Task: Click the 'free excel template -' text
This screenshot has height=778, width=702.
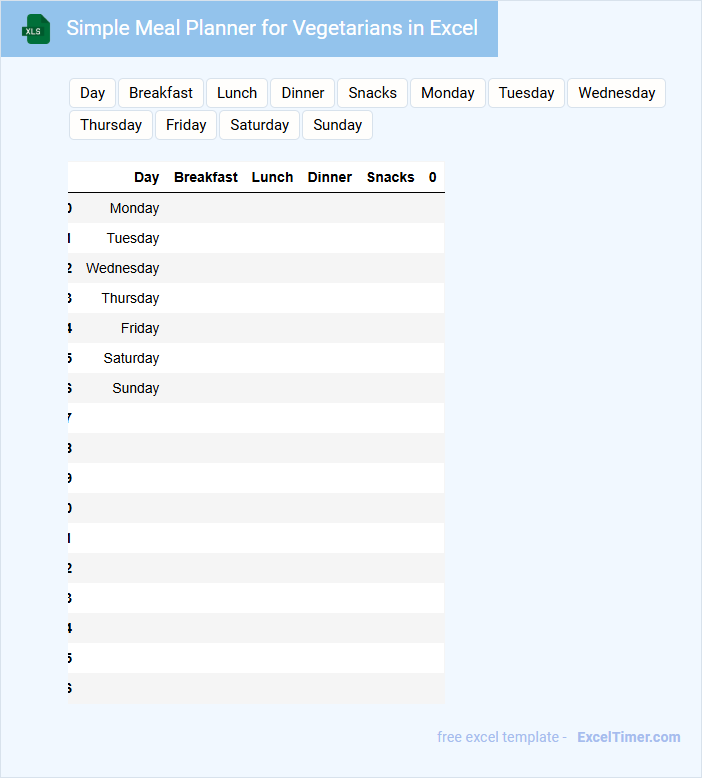Action: (x=502, y=737)
